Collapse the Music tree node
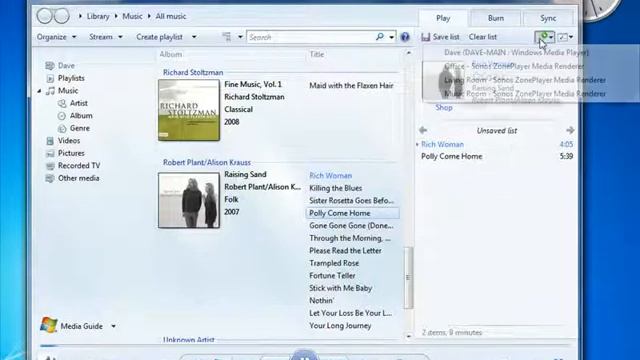Viewport: 640px width, 360px height. (x=40, y=91)
